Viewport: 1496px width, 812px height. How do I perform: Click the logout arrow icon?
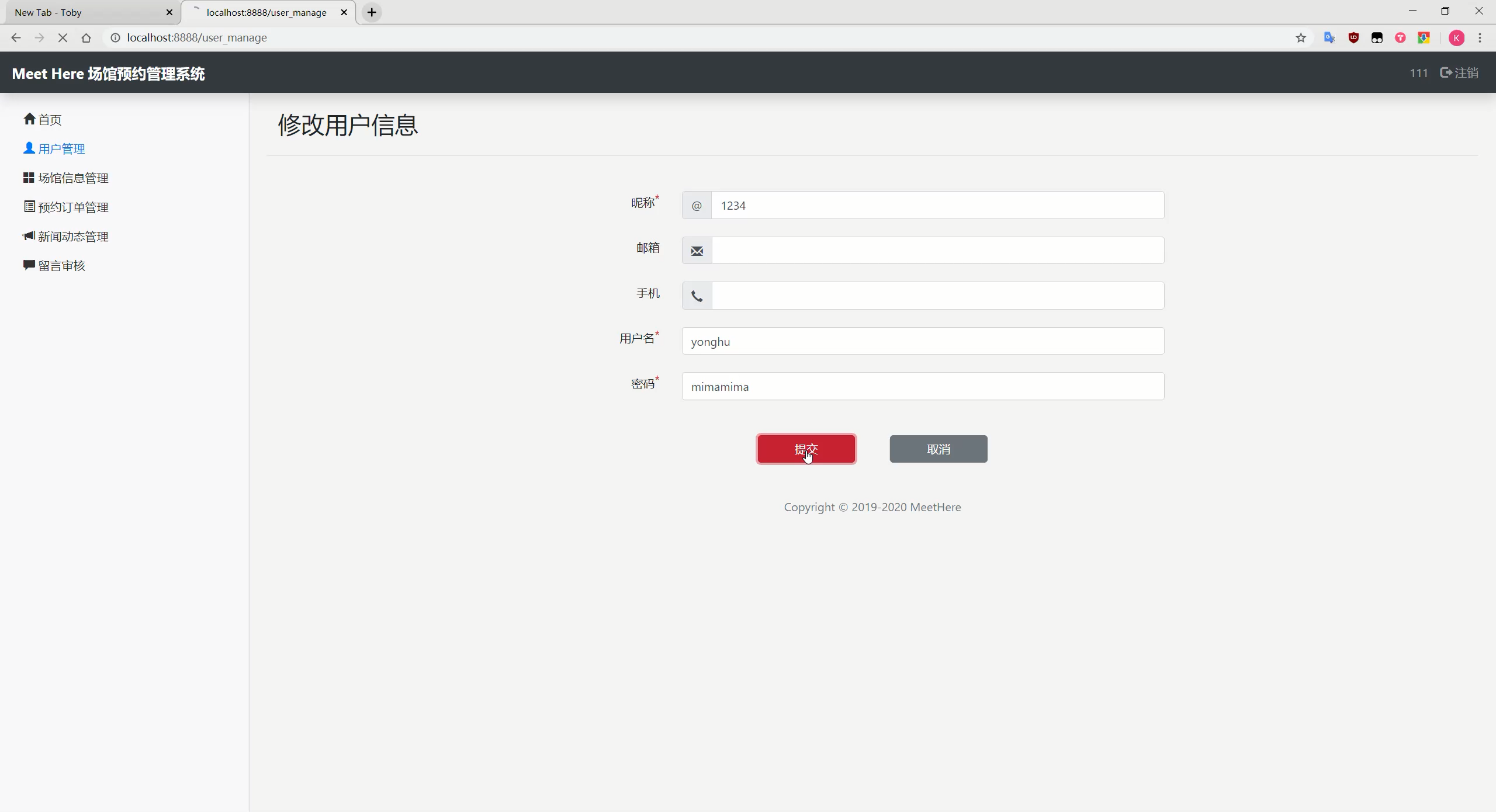click(1446, 72)
